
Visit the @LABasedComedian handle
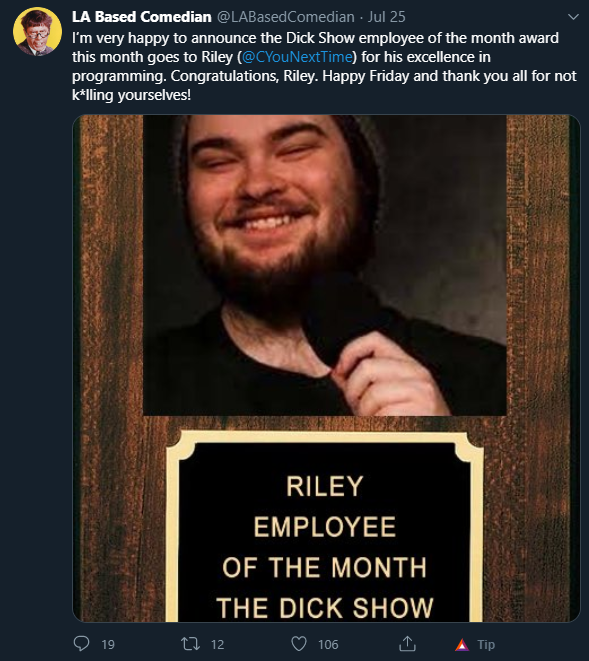(285, 17)
